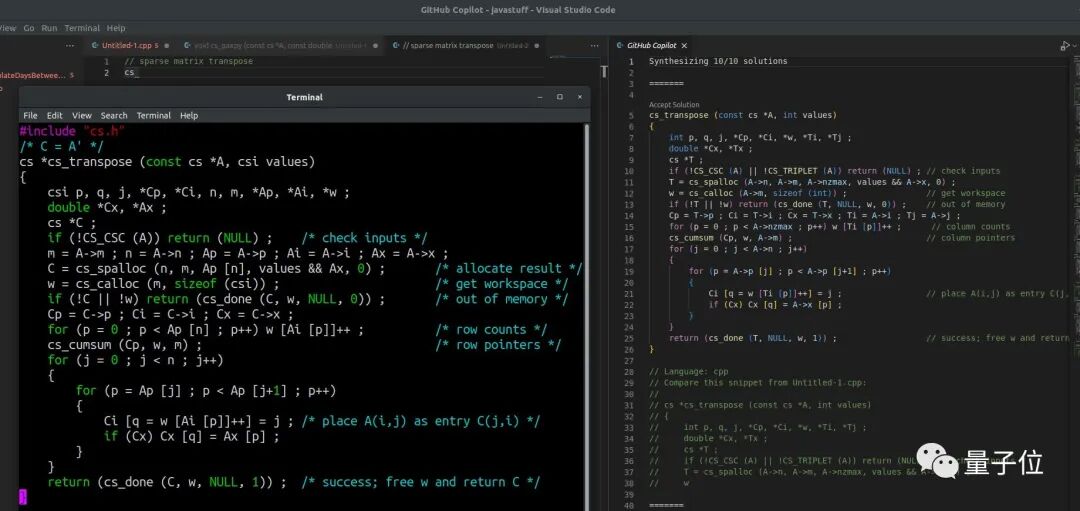Open Terminal menu in Terminal window menu bar

point(154,116)
